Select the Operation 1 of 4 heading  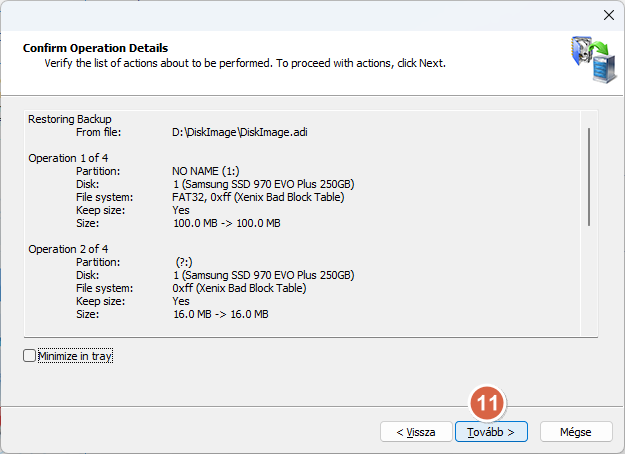(68, 158)
